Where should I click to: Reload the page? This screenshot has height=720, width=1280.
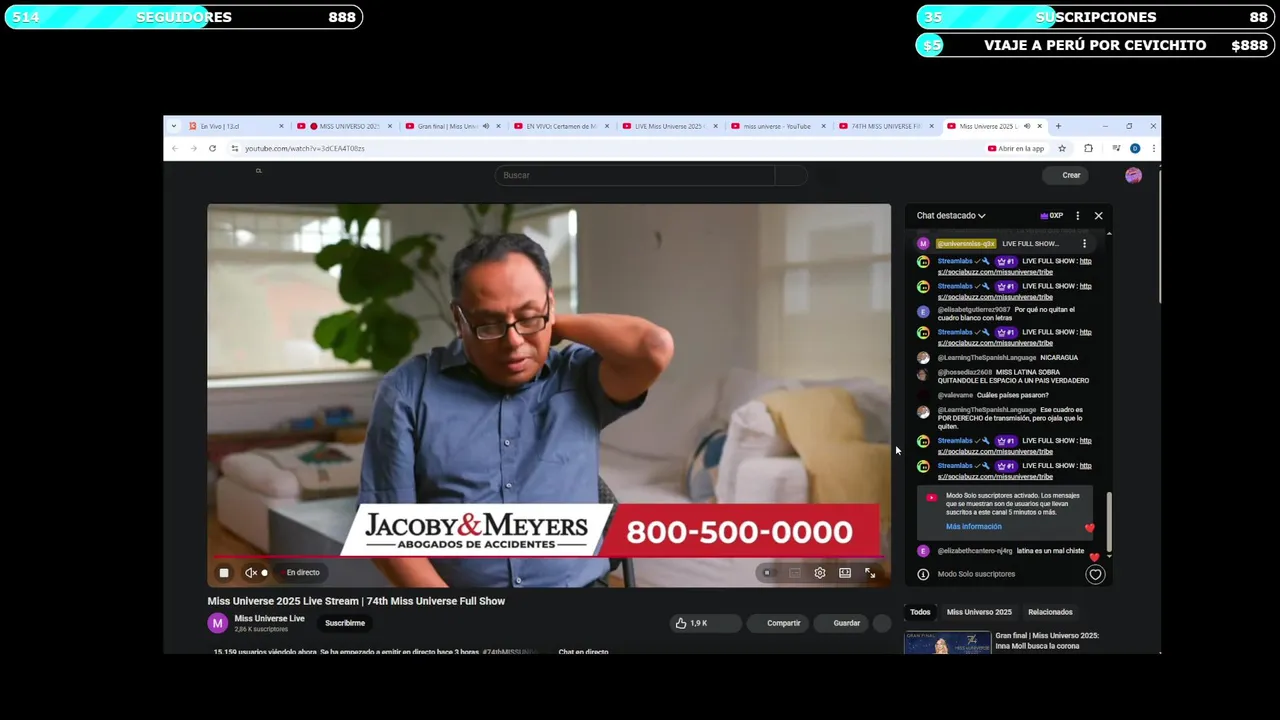pyautogui.click(x=212, y=148)
